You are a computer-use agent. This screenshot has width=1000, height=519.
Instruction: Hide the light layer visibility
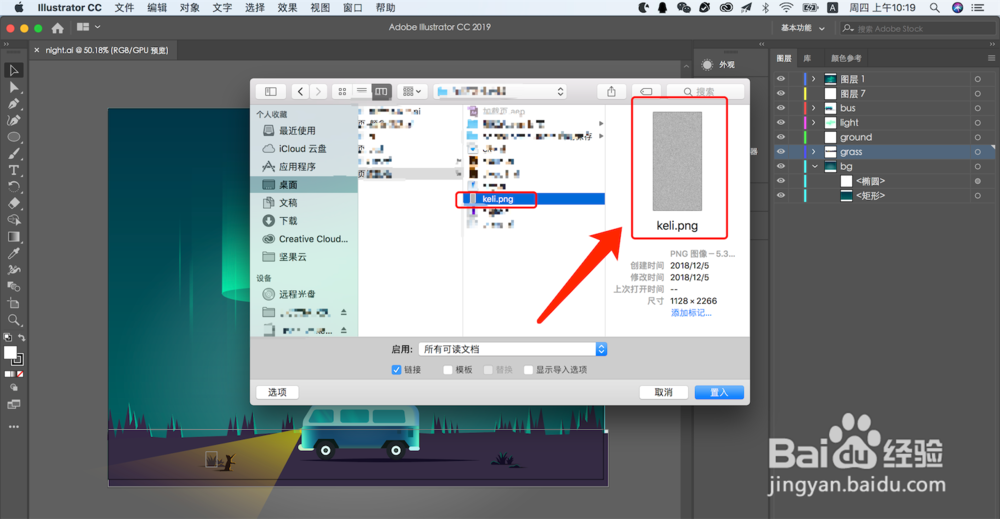781,122
